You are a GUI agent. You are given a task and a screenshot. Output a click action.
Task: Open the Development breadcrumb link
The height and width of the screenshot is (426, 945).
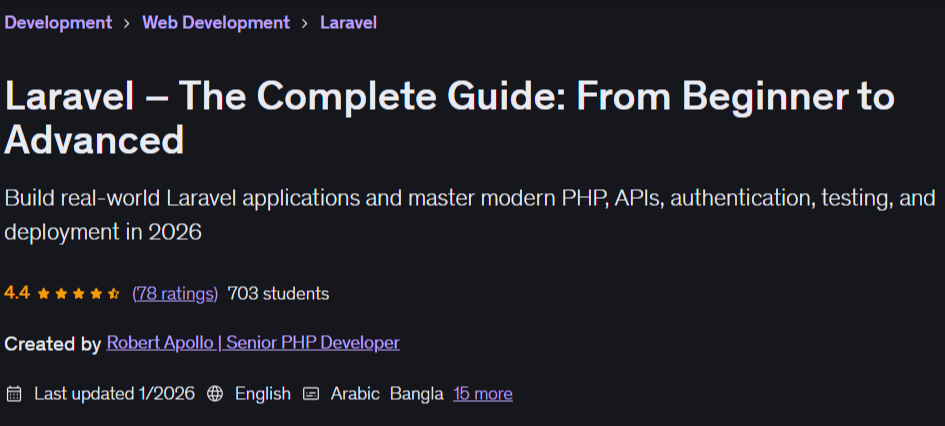point(58,23)
